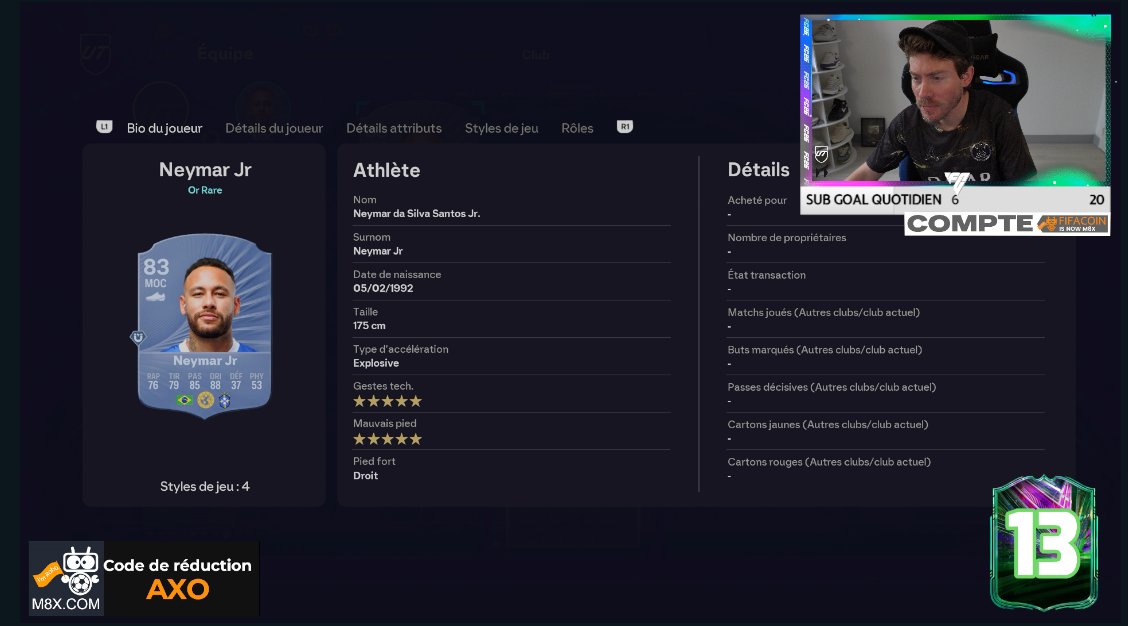The image size is (1128, 626).
Task: Switch to the Bio du joueur tab
Action: click(164, 128)
